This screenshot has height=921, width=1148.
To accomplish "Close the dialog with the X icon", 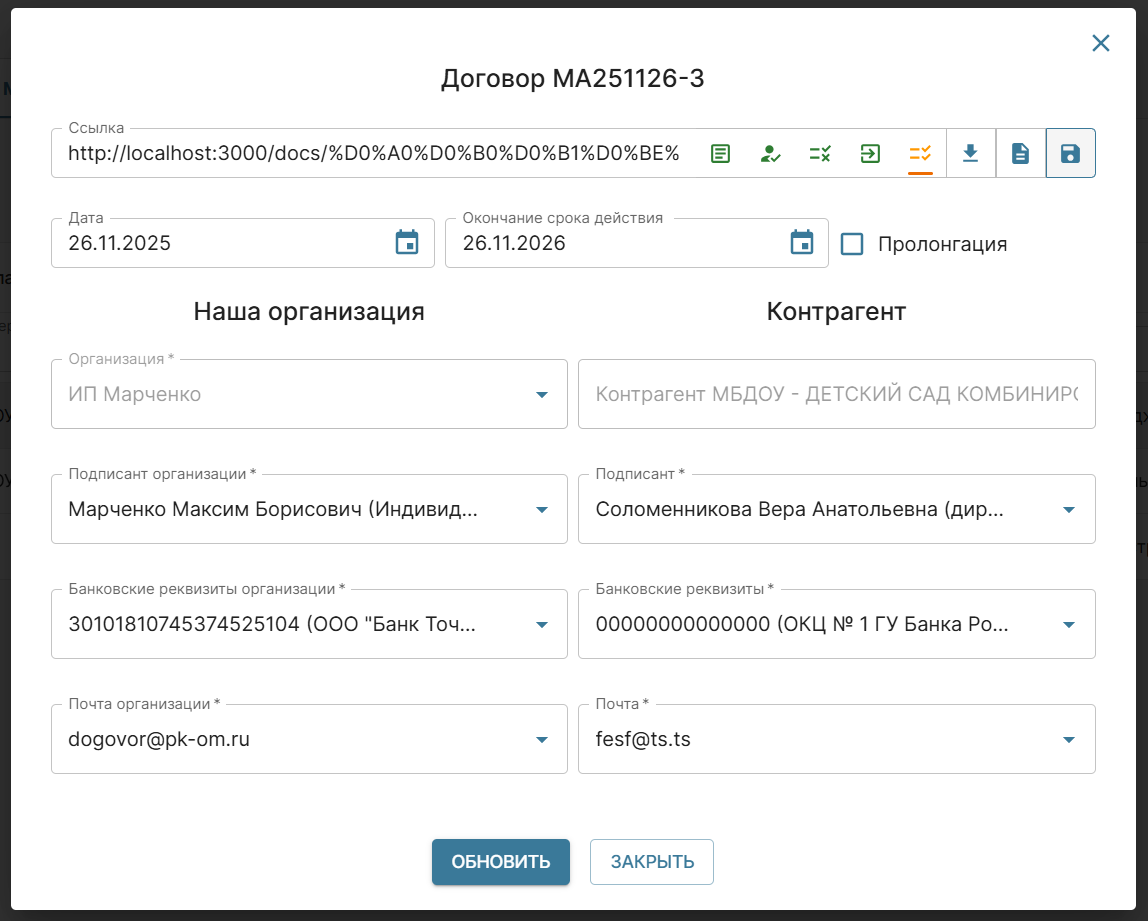I will coord(1100,43).
